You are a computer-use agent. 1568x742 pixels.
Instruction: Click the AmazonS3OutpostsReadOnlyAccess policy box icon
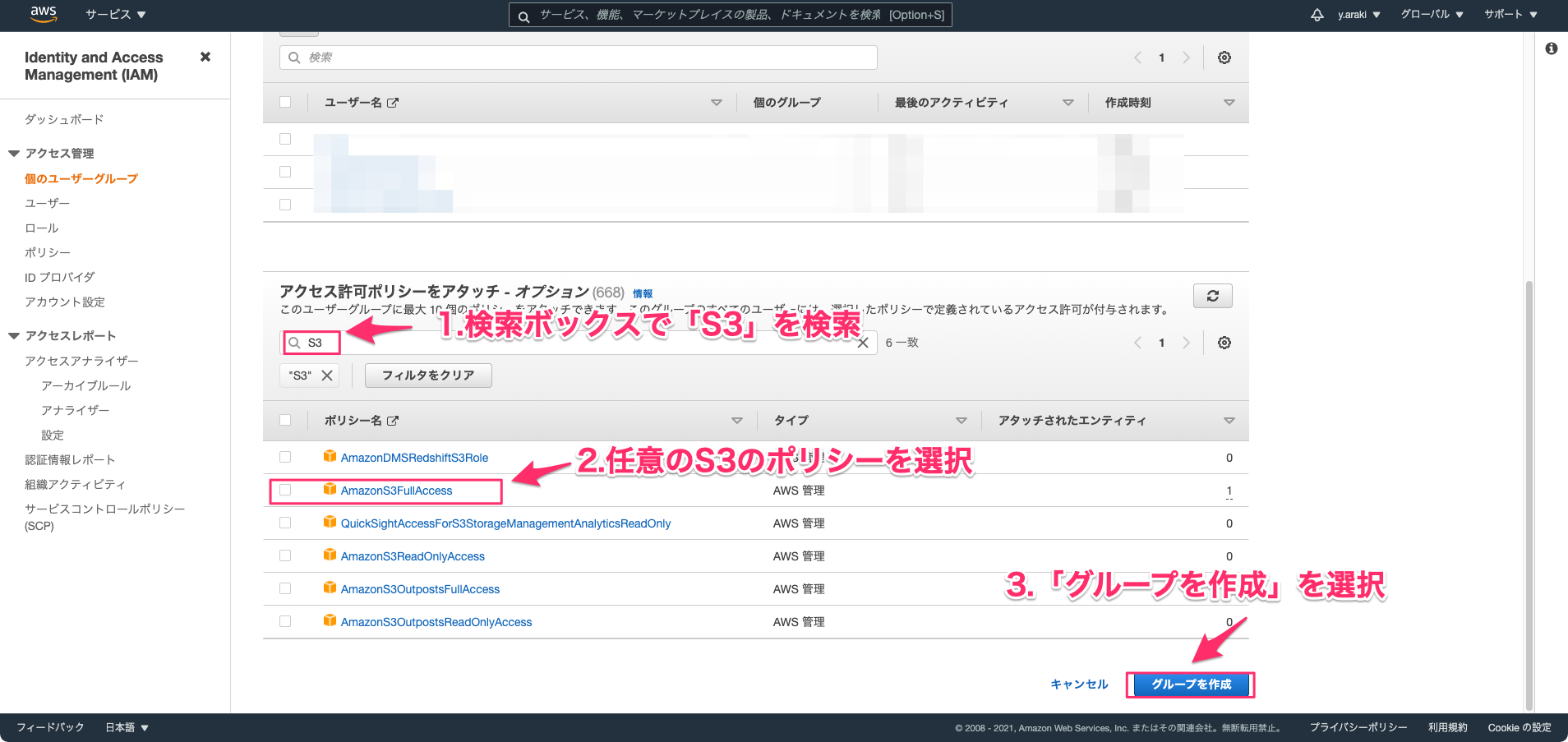click(x=330, y=620)
